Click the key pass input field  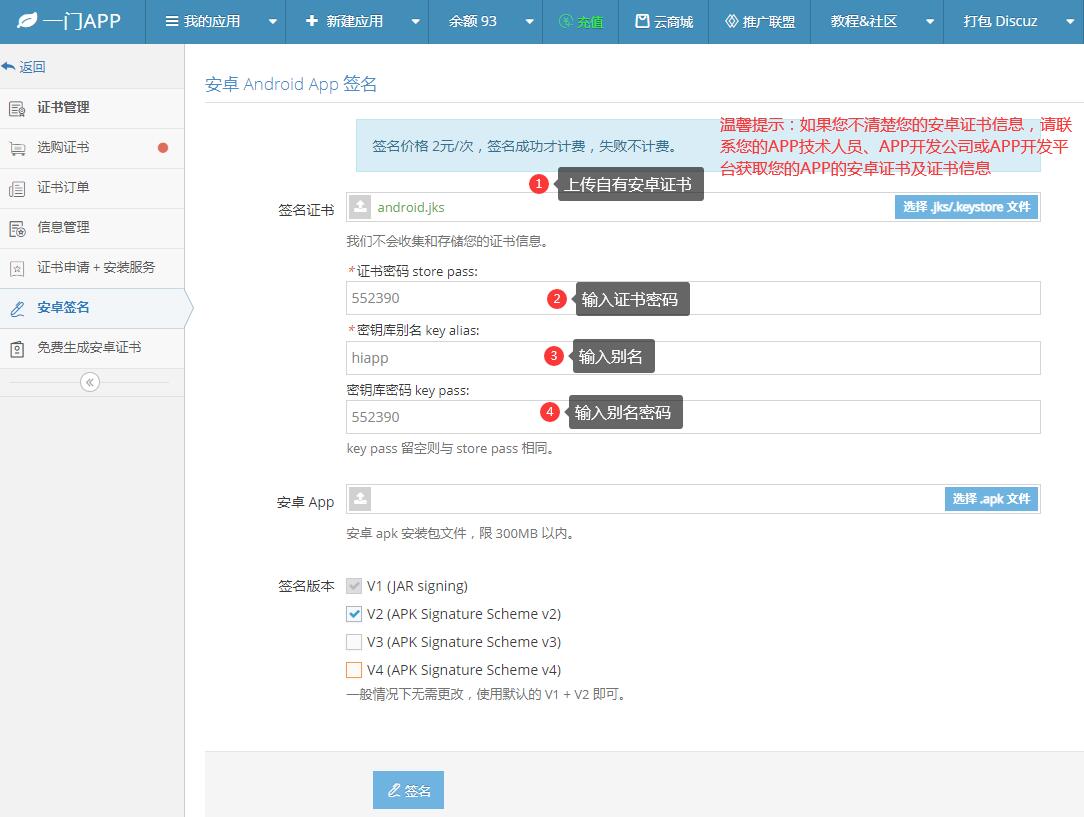[693, 417]
